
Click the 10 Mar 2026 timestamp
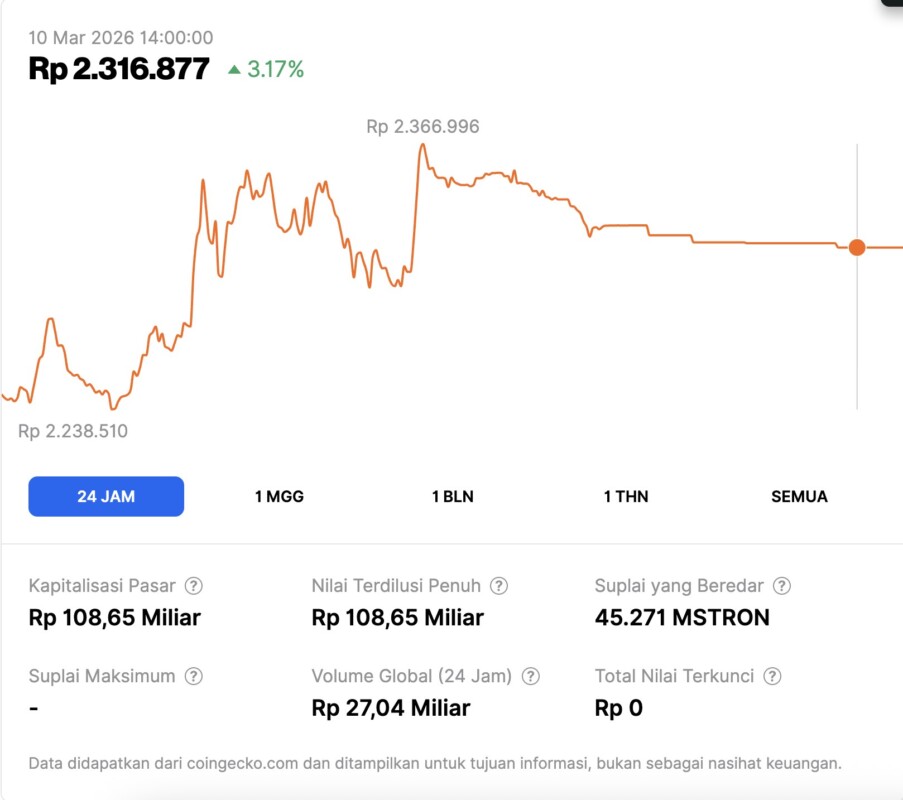tap(119, 37)
